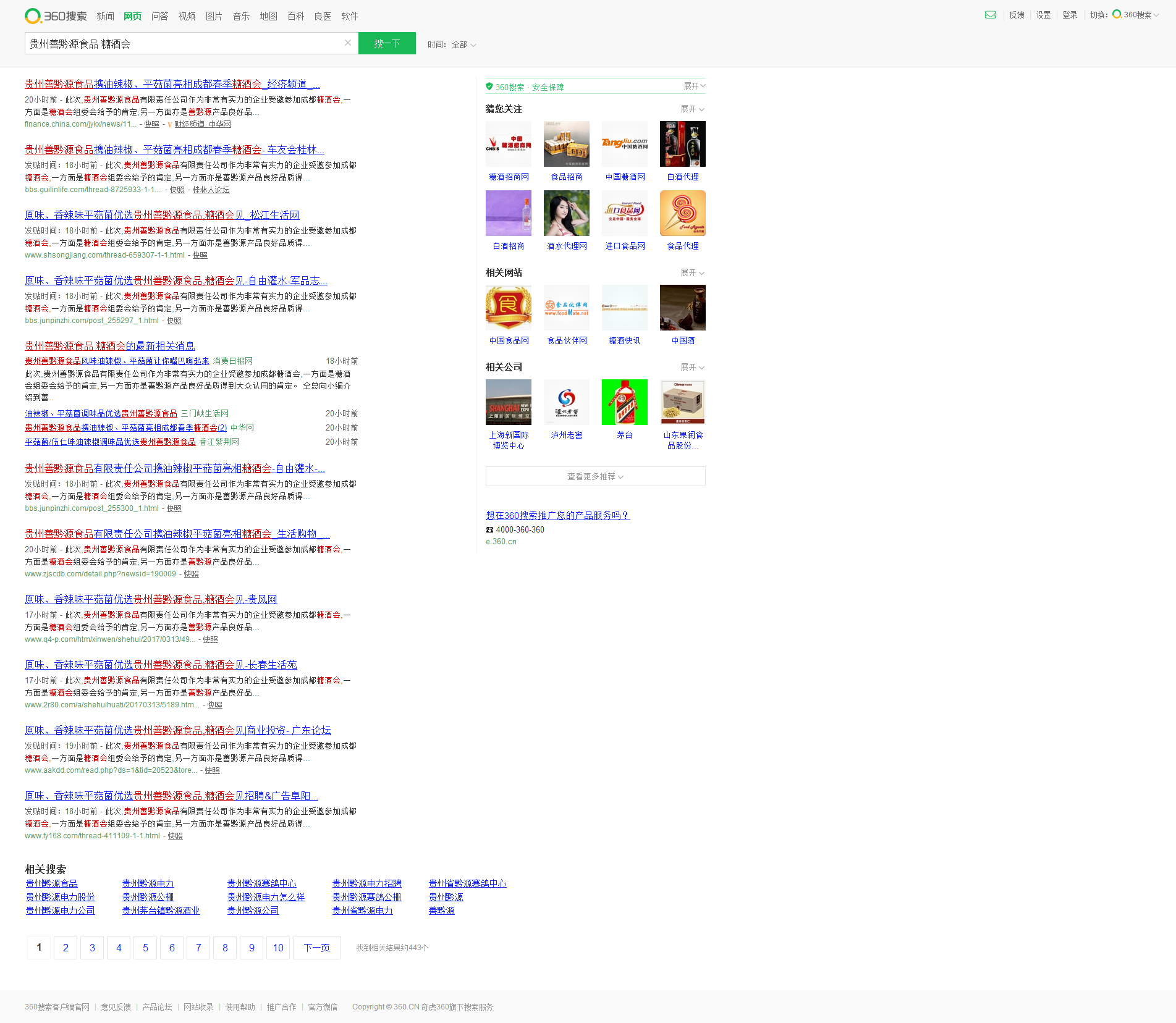Viewport: 1176px width, 1023px height.
Task: Expand the 相关公司 section
Action: pos(692,367)
